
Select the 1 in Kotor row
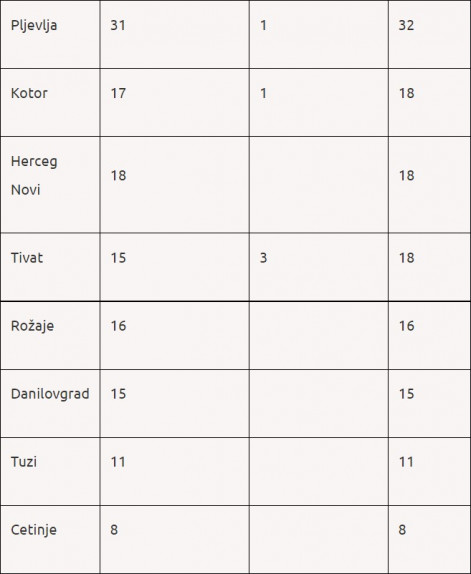coord(263,93)
